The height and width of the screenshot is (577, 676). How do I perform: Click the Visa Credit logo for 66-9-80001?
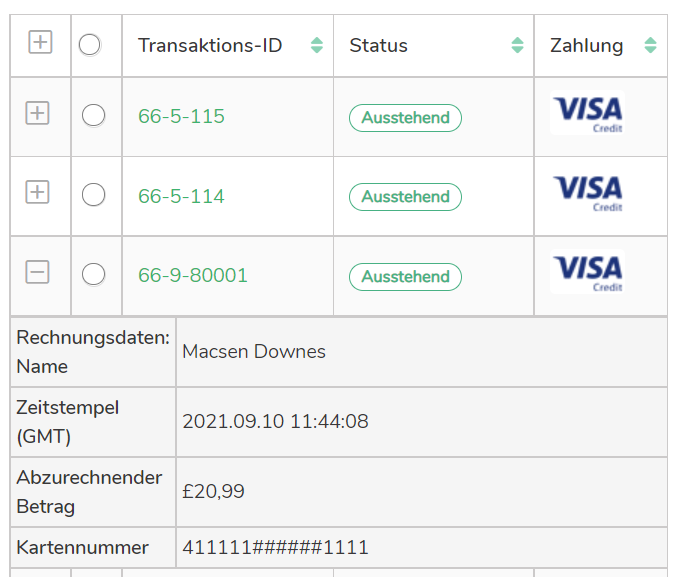pyautogui.click(x=587, y=272)
